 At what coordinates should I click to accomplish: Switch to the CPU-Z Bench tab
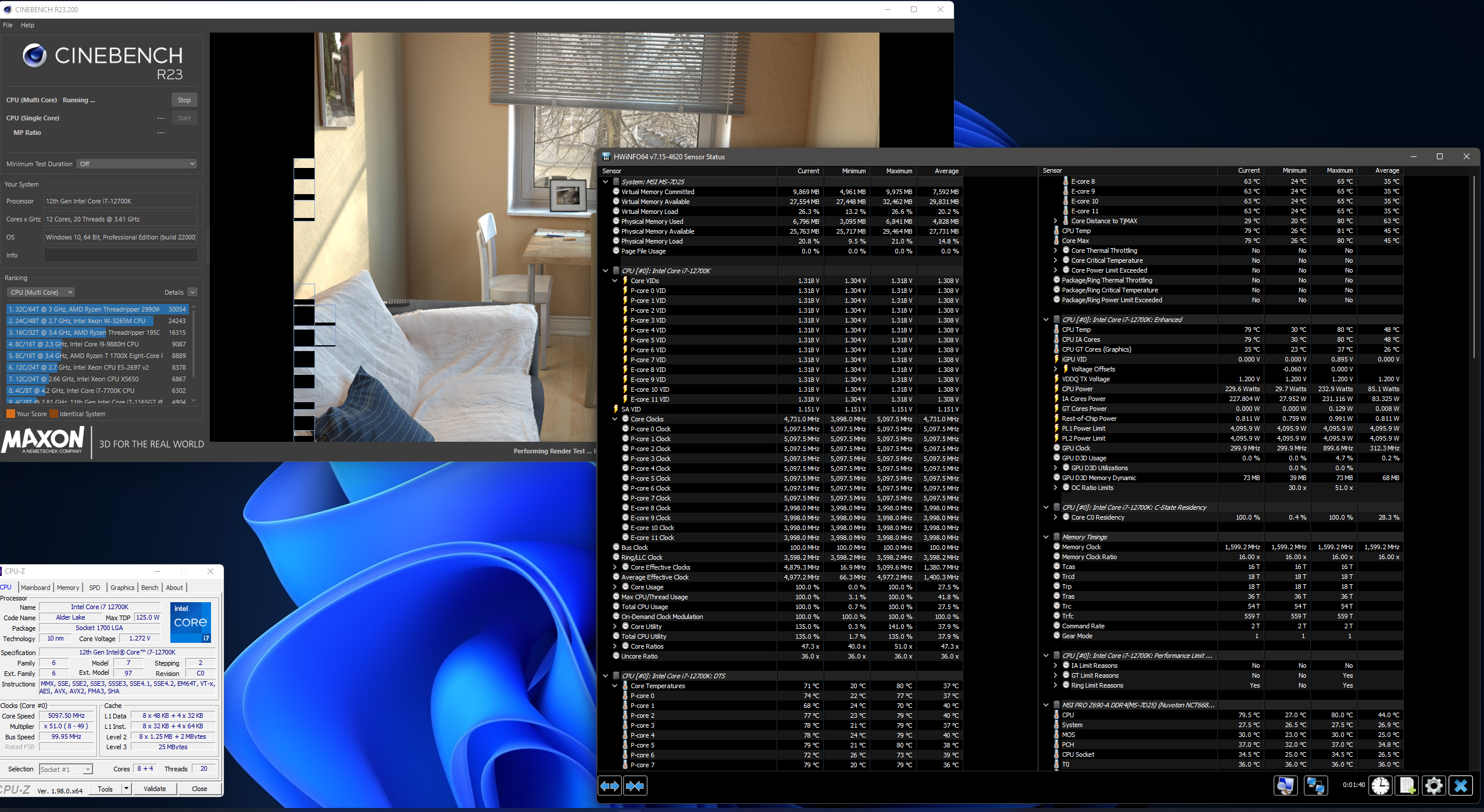pos(149,588)
